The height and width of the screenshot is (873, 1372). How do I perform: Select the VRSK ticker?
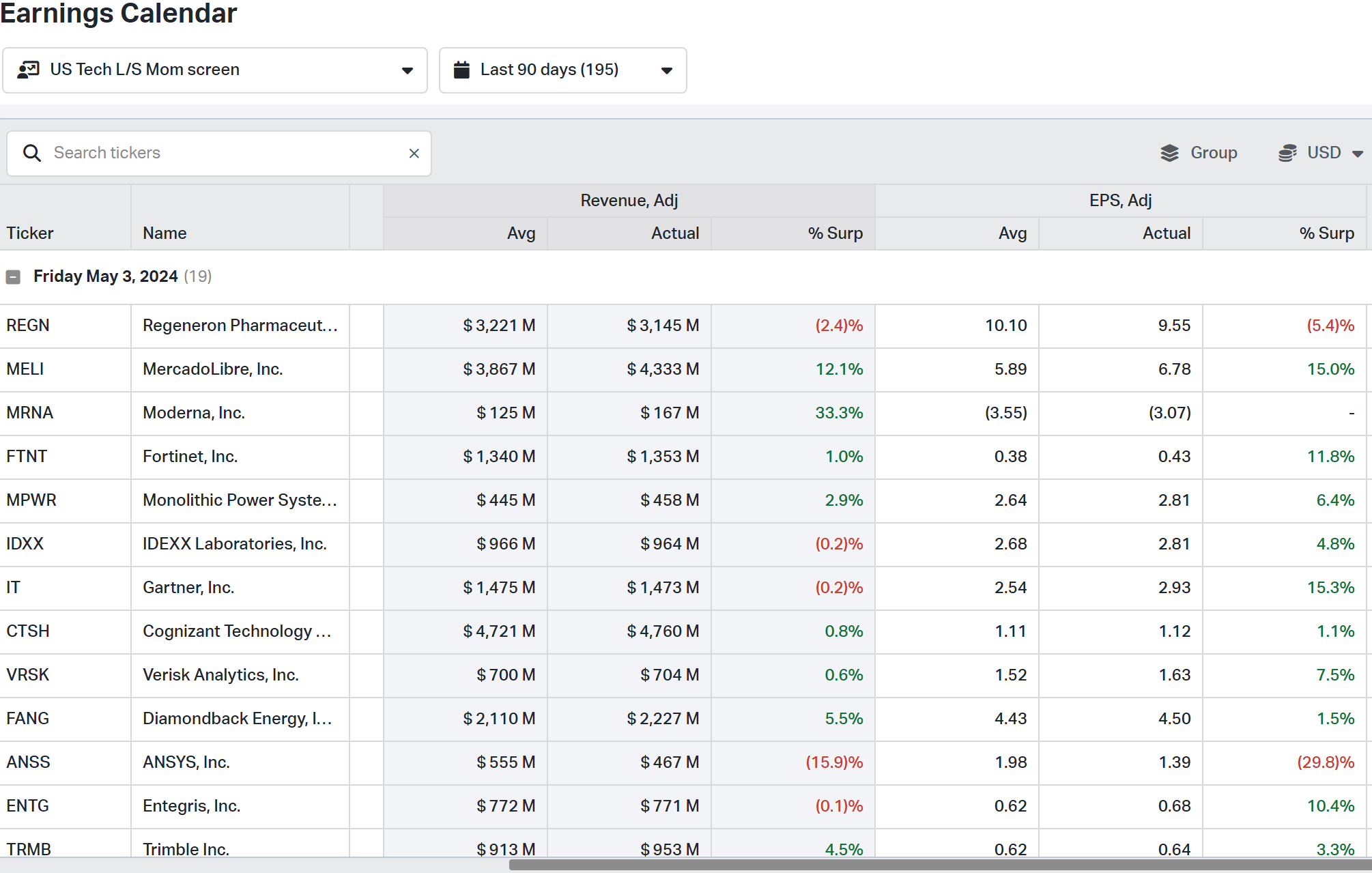coord(28,675)
